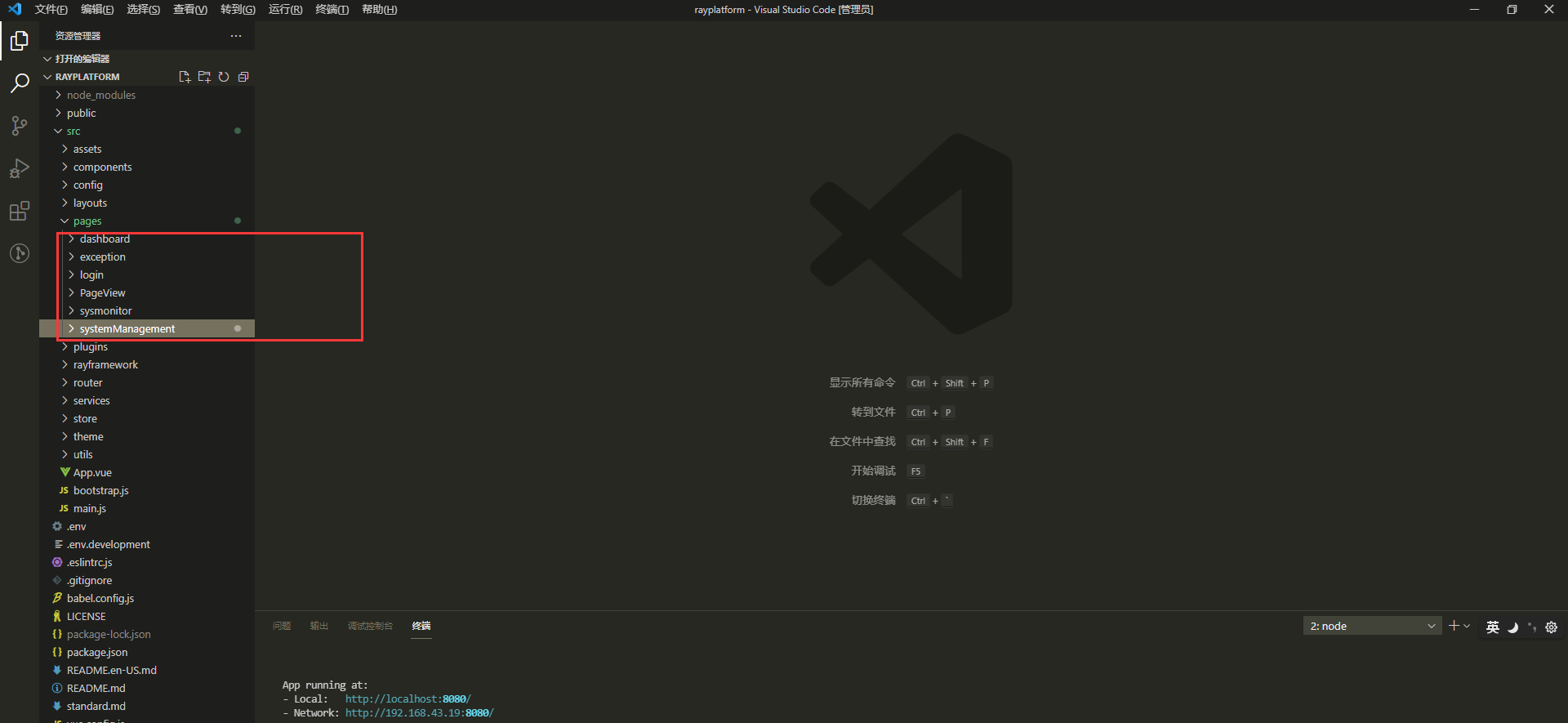1568x723 pixels.
Task: Click the IME language indicator icon
Action: pos(1493,627)
